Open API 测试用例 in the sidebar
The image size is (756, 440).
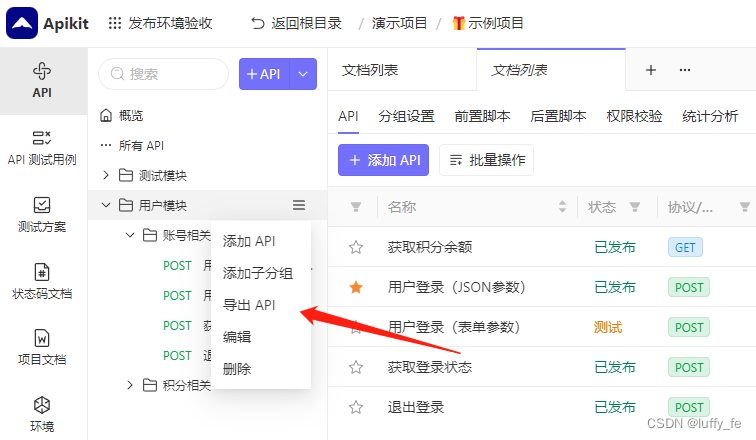coord(42,148)
